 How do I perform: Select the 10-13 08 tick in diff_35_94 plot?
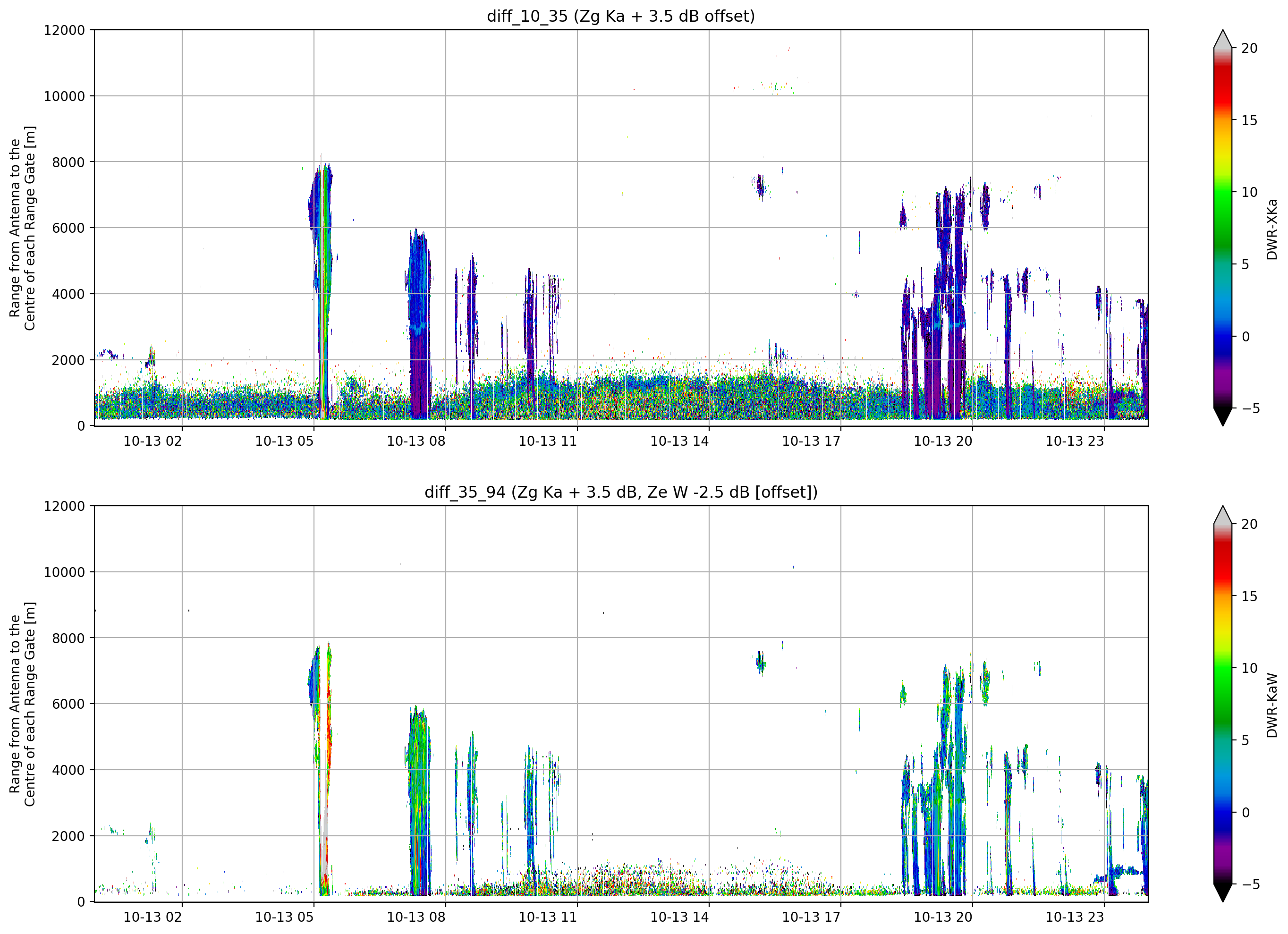pyautogui.click(x=416, y=917)
